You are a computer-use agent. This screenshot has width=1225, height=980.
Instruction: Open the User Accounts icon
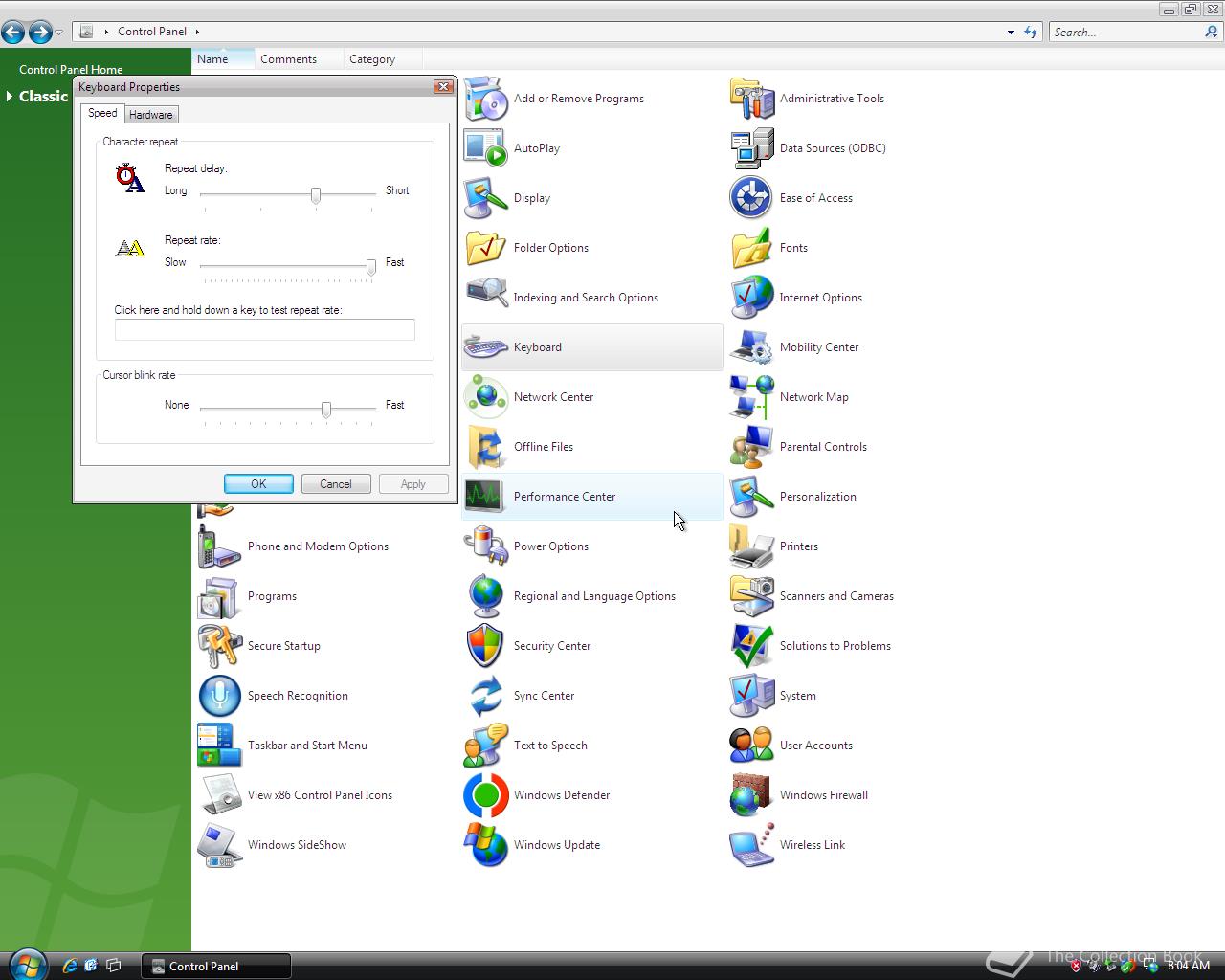752,746
